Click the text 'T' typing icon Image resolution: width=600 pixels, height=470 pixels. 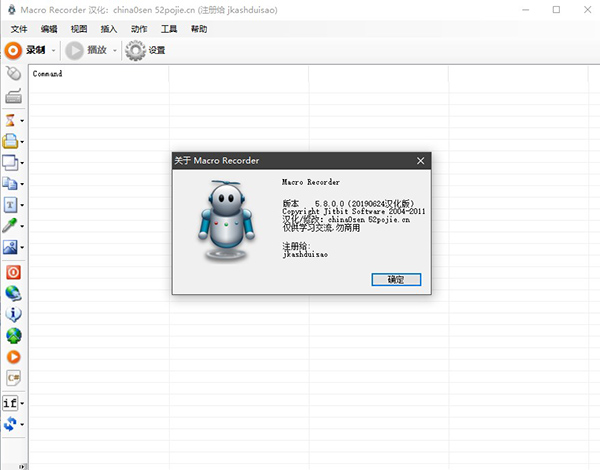(10, 205)
